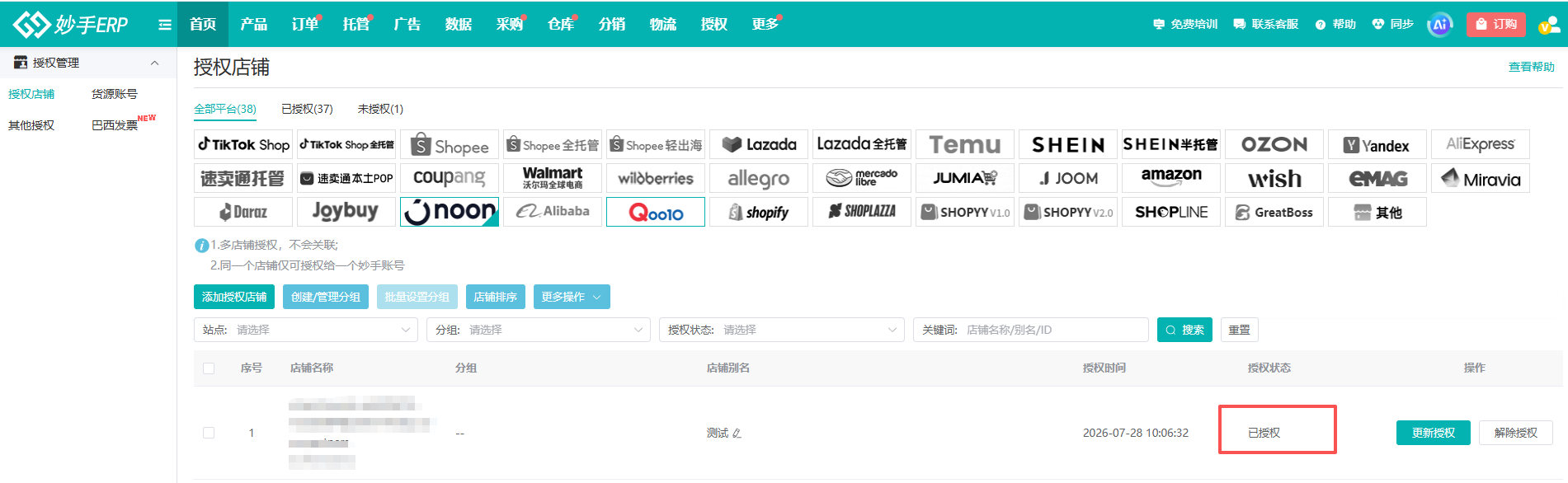Select the Mercado Libre platform tile
Viewport: 1568px width, 483px height.
point(862,178)
